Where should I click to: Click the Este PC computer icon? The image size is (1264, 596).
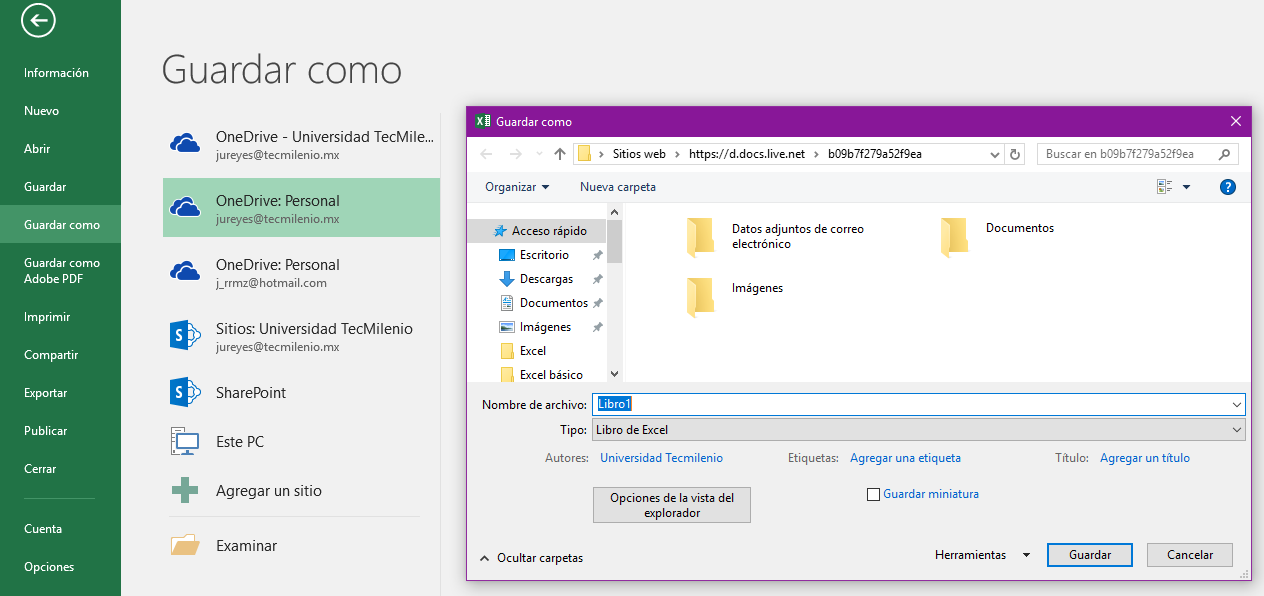click(x=185, y=441)
